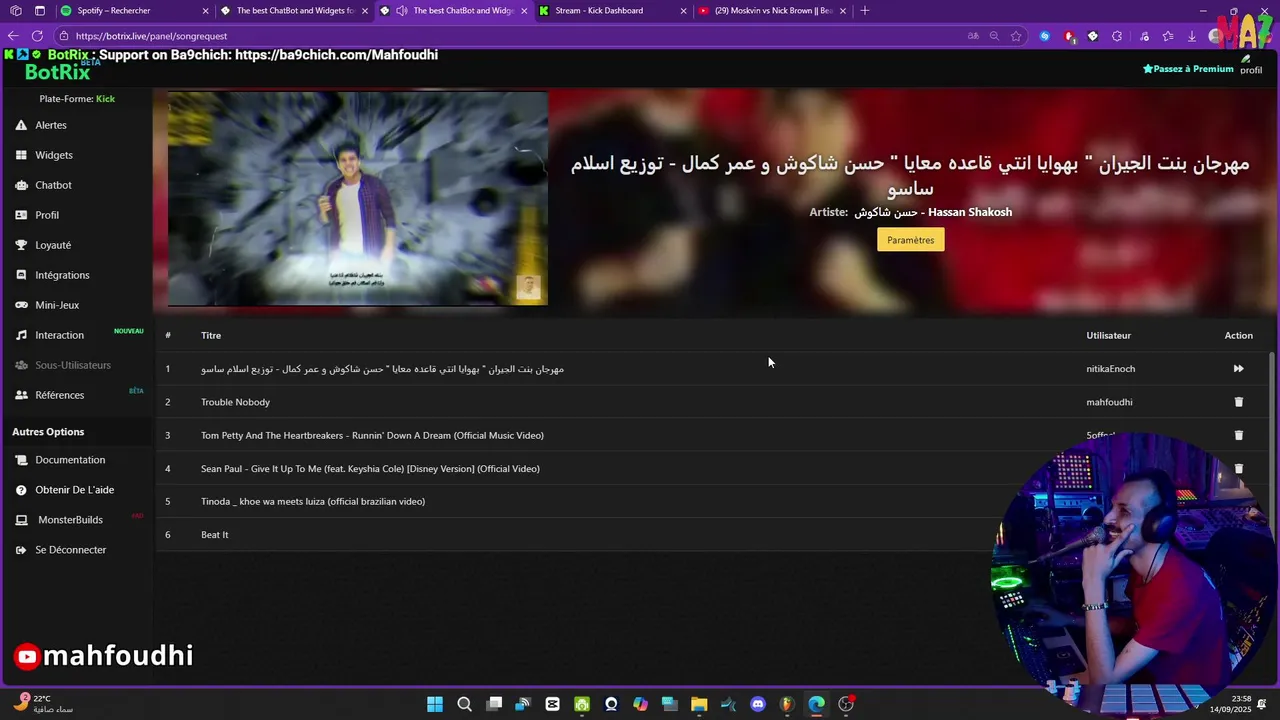1280x720 pixels.
Task: Open the Widgets grid icon in sidebar
Action: pyautogui.click(x=21, y=155)
